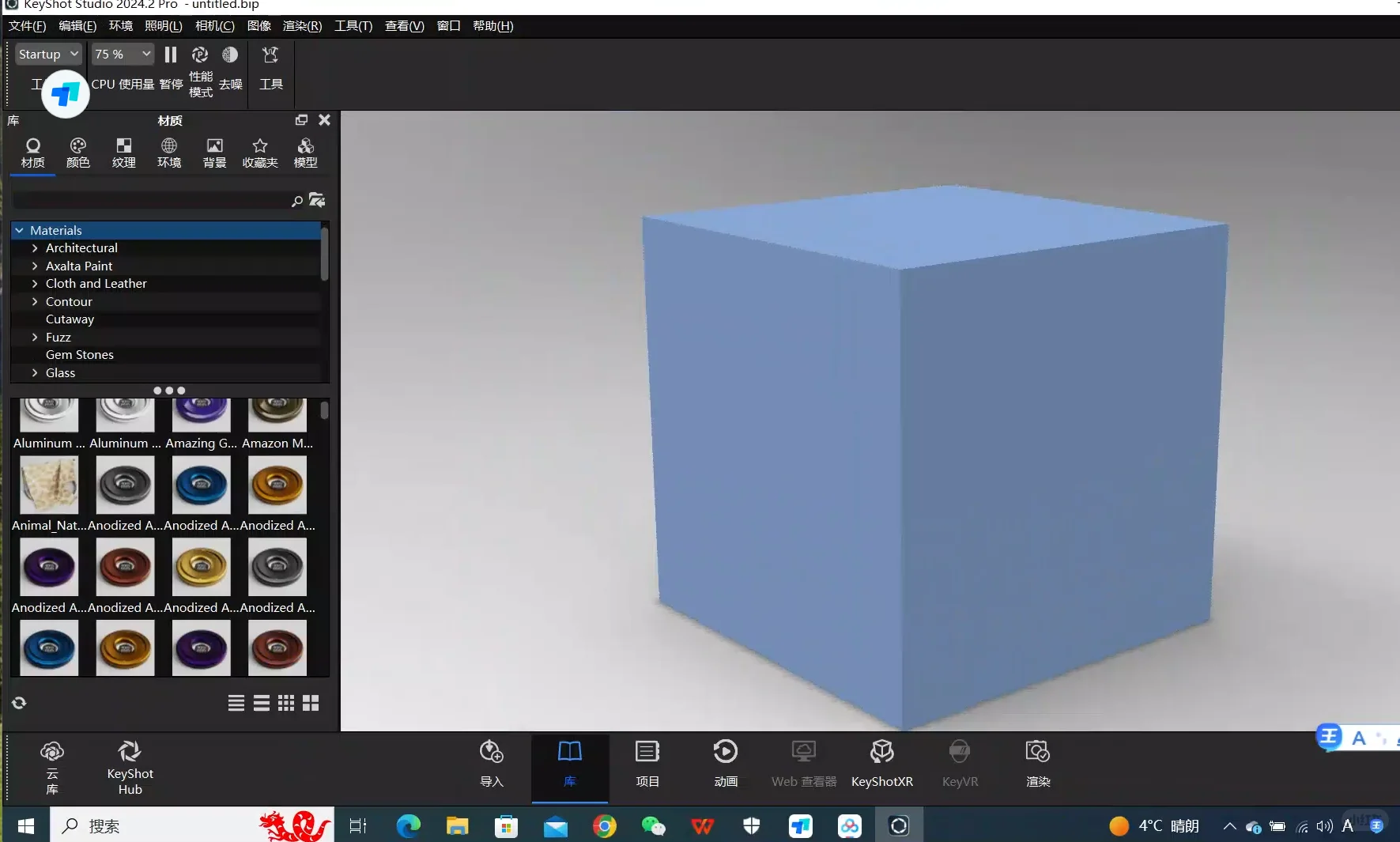Open the 渲染(R) menu
The width and height of the screenshot is (1400, 842).
(x=302, y=26)
